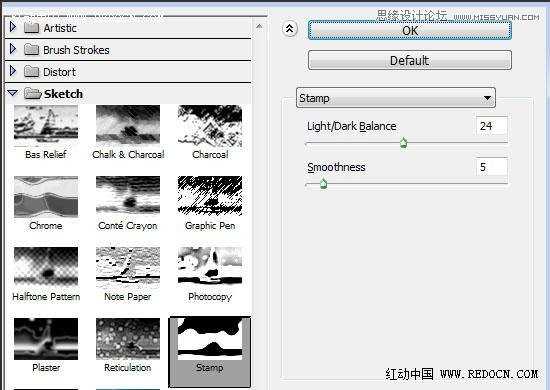Click the Light/Dark Balance label text

click(351, 126)
